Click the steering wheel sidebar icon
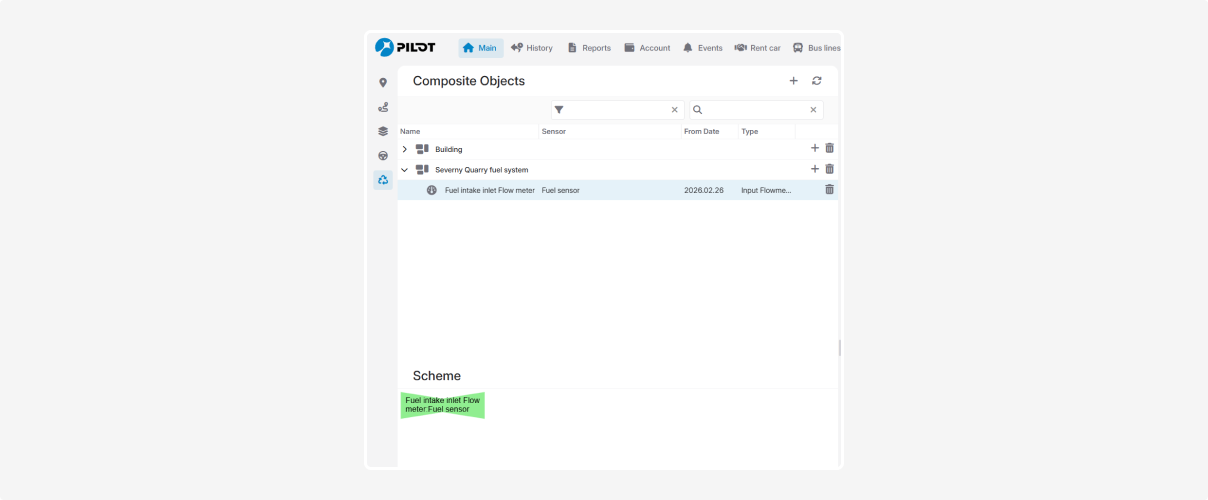Viewport: 1208px width, 500px height. point(382,156)
